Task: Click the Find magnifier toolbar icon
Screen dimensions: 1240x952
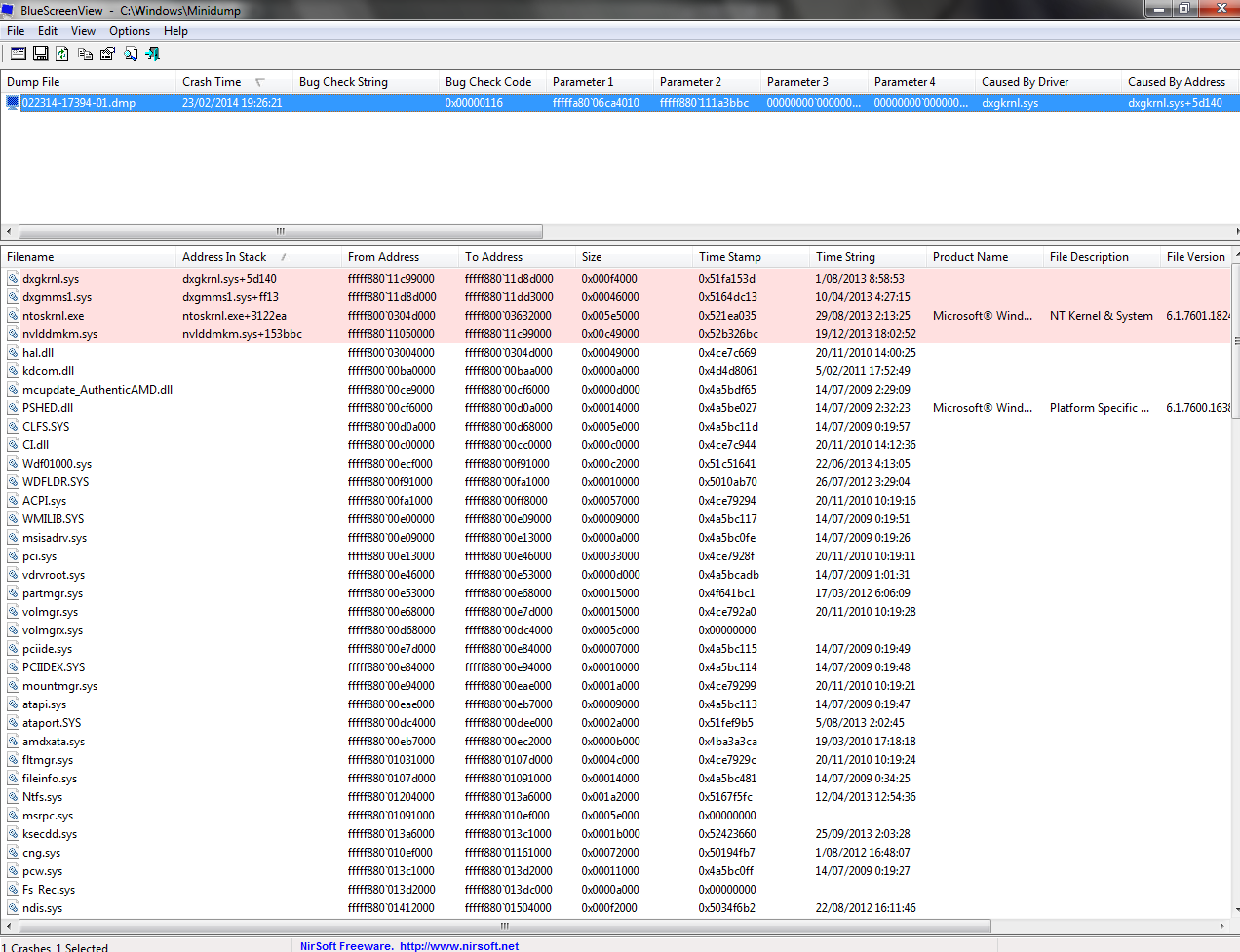Action: 131,54
